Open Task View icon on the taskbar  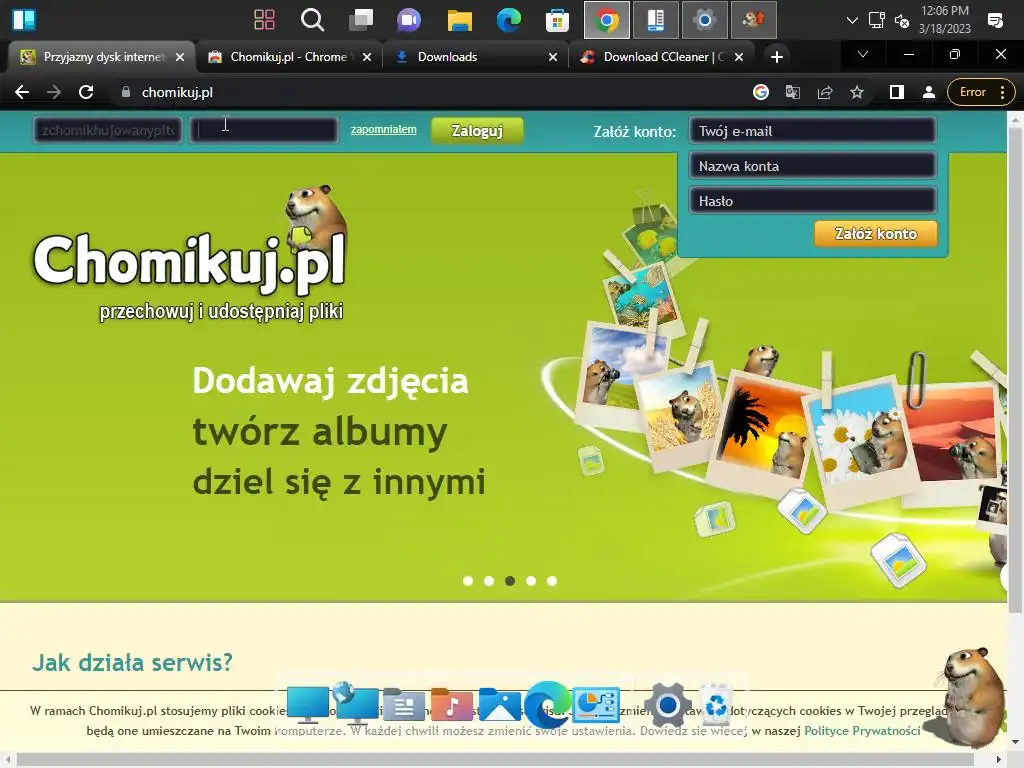coord(360,20)
